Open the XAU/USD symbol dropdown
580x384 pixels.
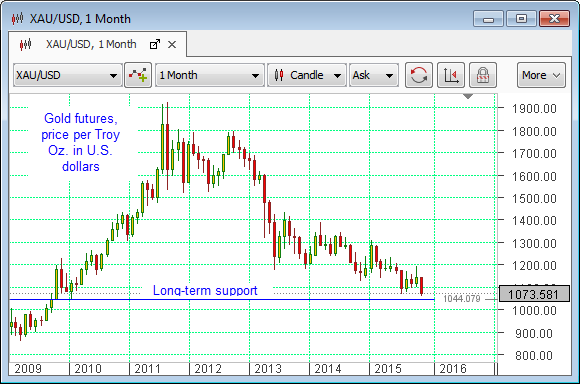click(68, 75)
